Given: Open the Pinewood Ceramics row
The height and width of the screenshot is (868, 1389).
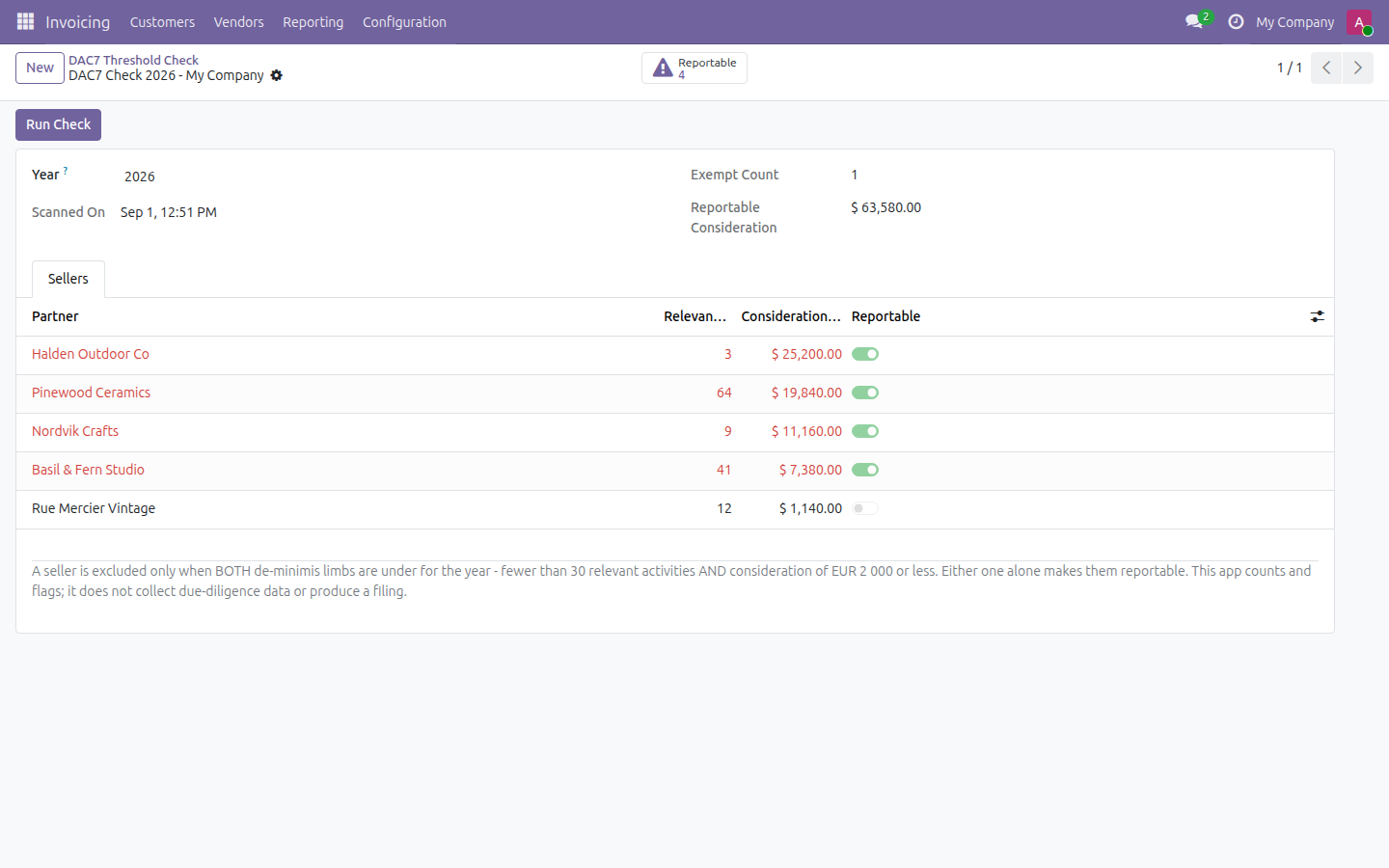Looking at the screenshot, I should click(x=675, y=393).
